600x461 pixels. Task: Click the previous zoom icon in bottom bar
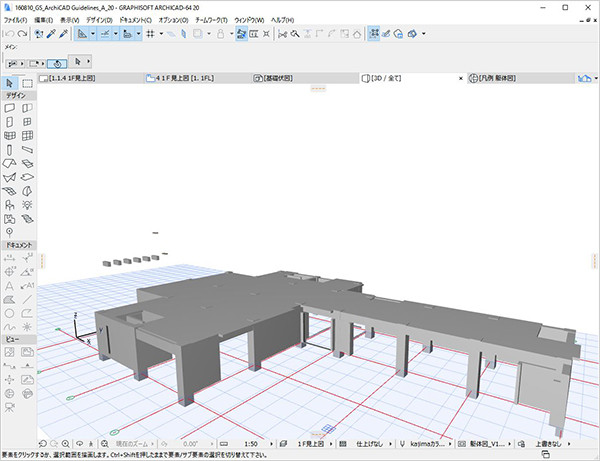click(42, 444)
